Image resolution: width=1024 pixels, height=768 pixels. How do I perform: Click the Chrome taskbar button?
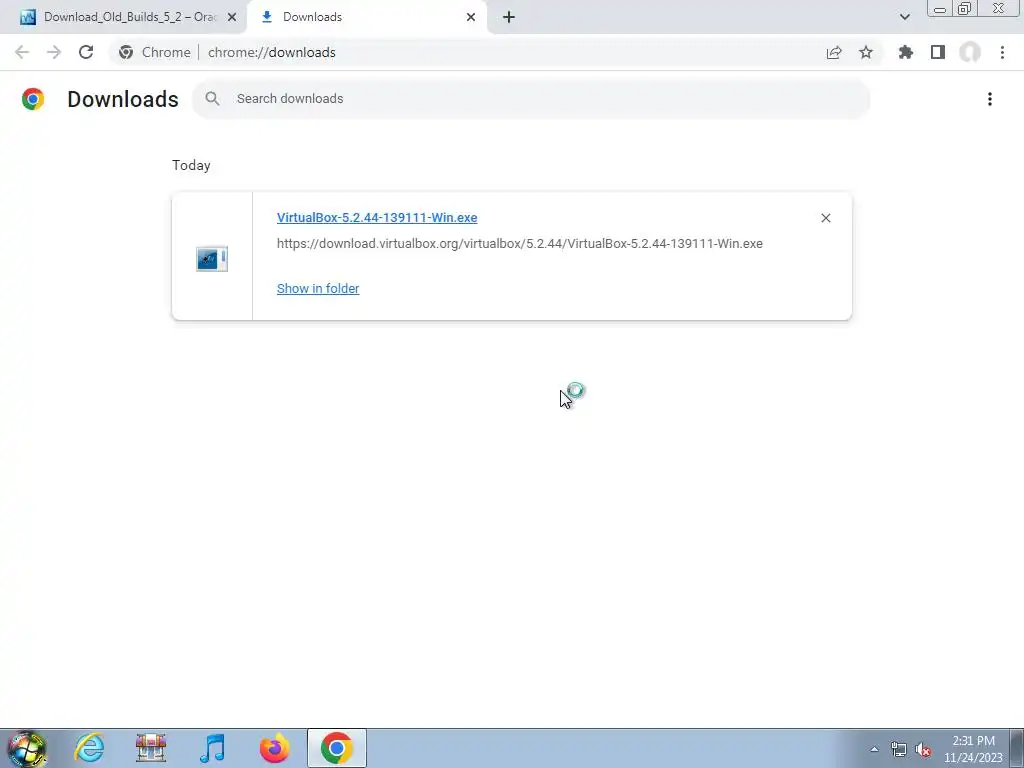click(x=336, y=748)
